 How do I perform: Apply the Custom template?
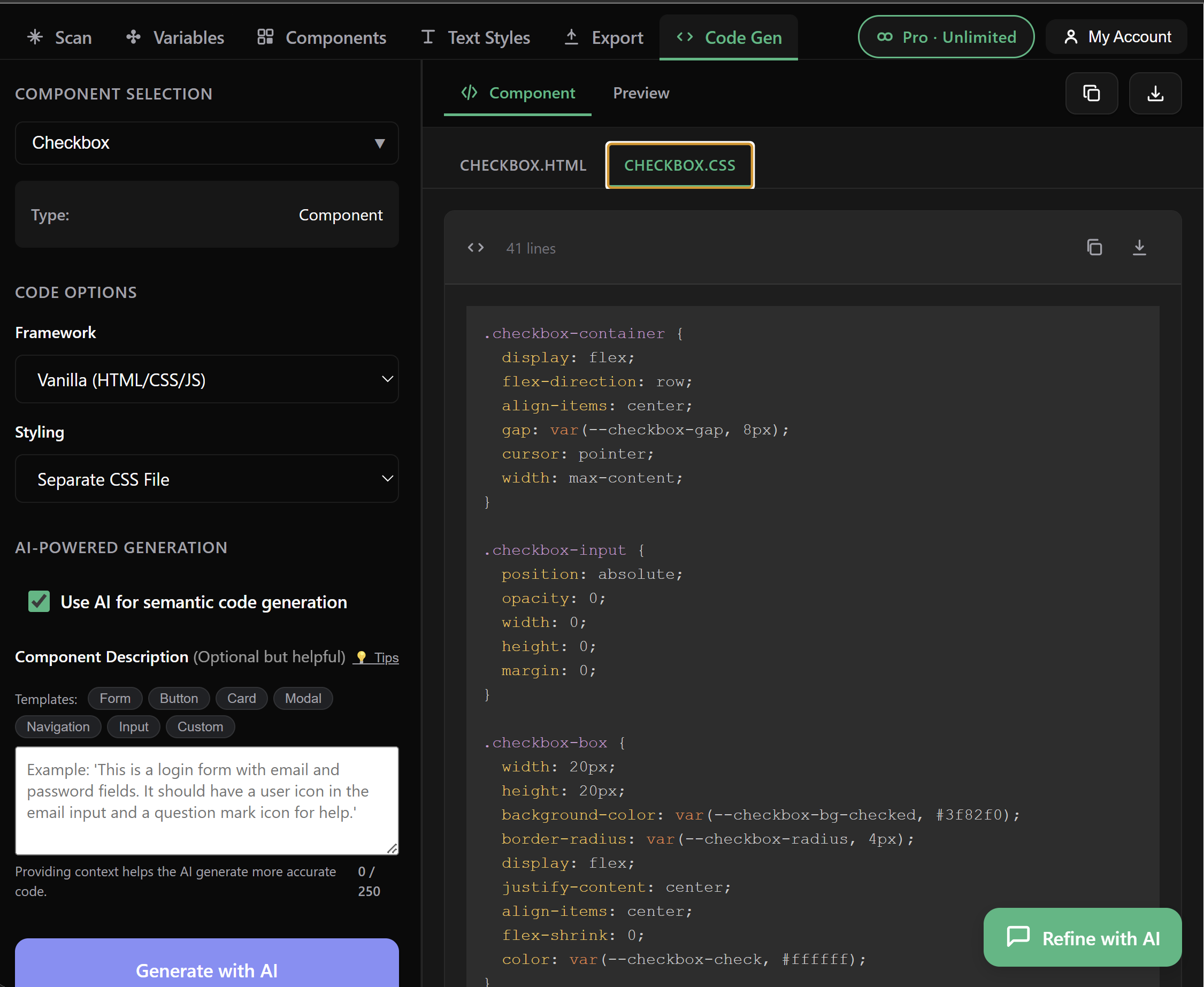200,726
